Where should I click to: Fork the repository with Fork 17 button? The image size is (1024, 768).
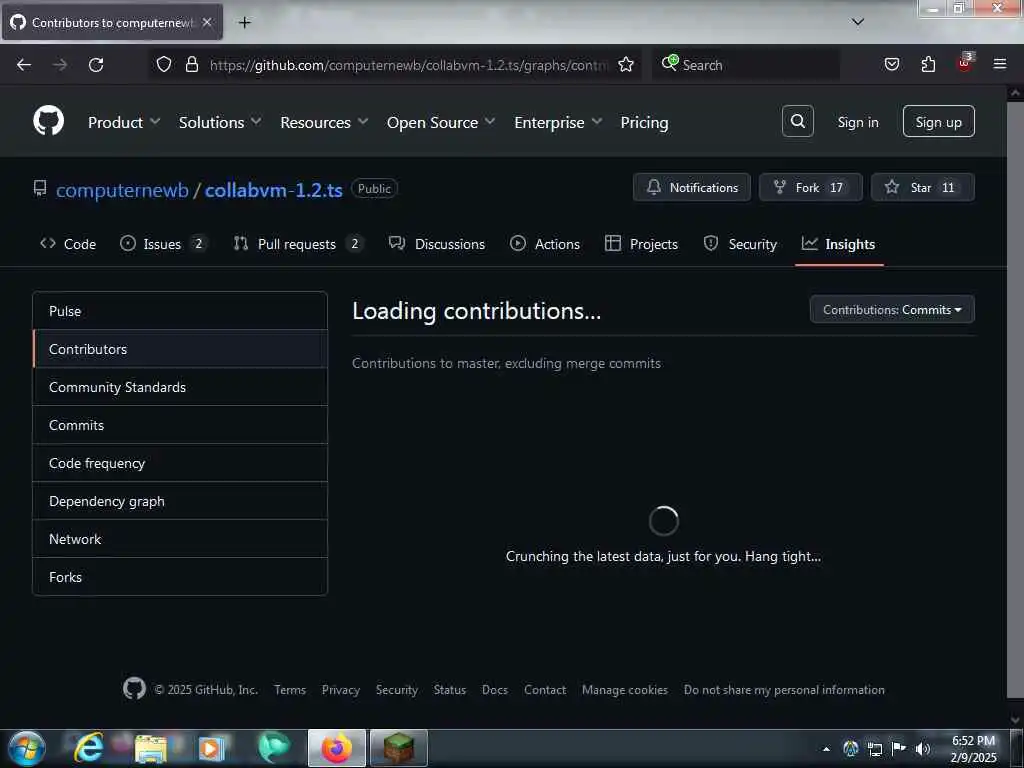tap(810, 187)
